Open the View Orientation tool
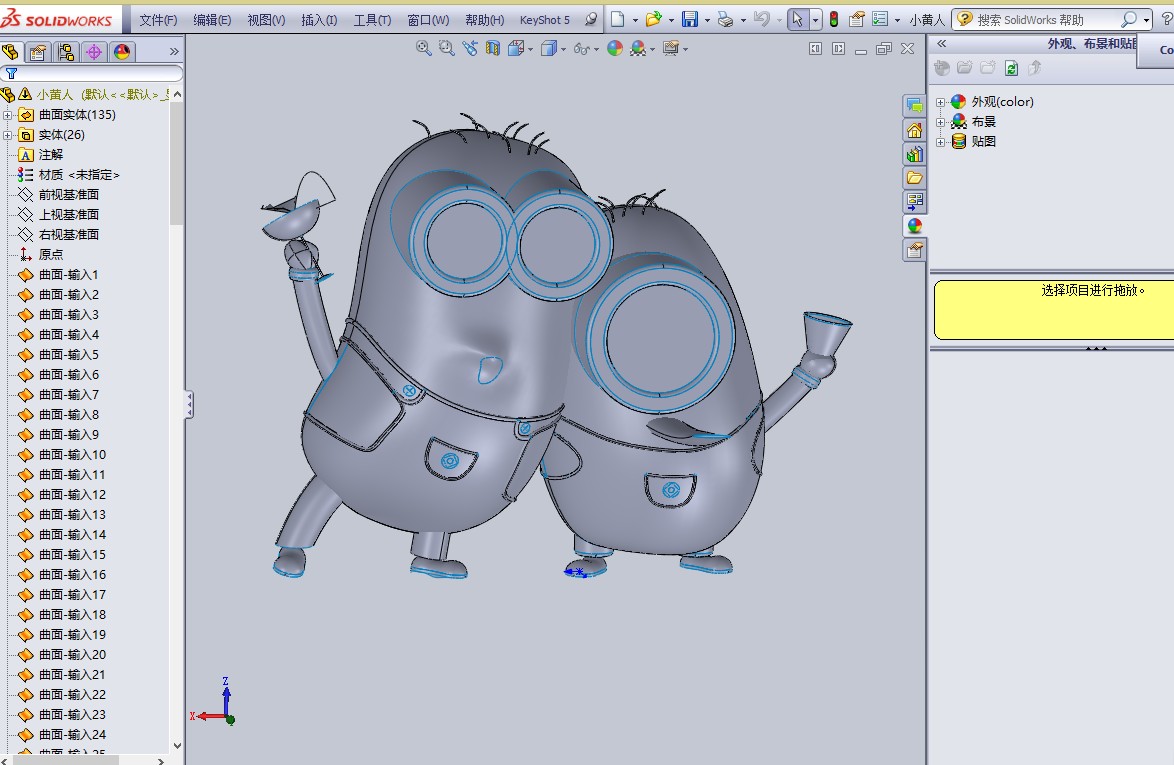 coord(516,49)
